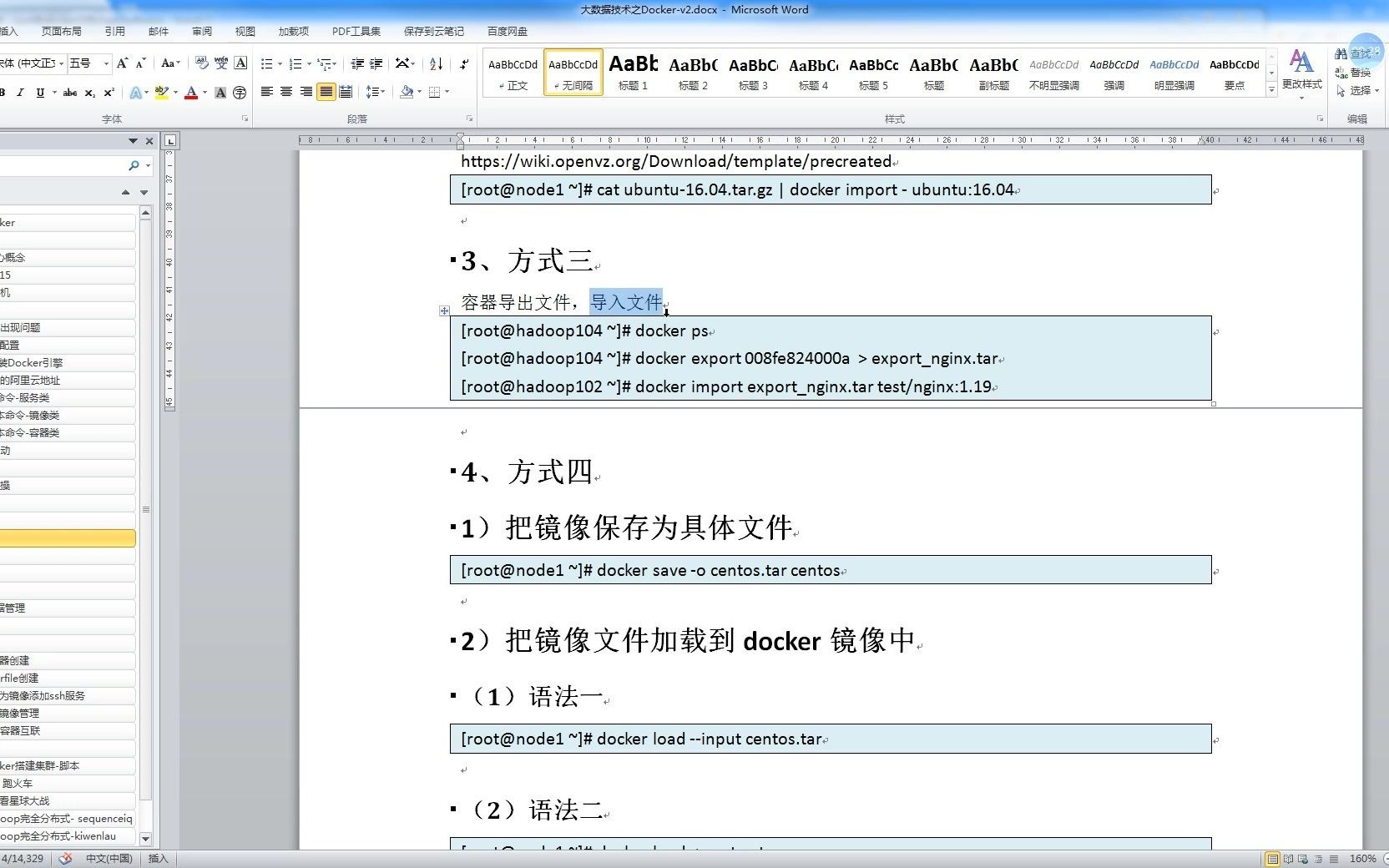Screen dimensions: 1389x868
Task: Open the 审阅 ribbon tab
Action: (201, 31)
